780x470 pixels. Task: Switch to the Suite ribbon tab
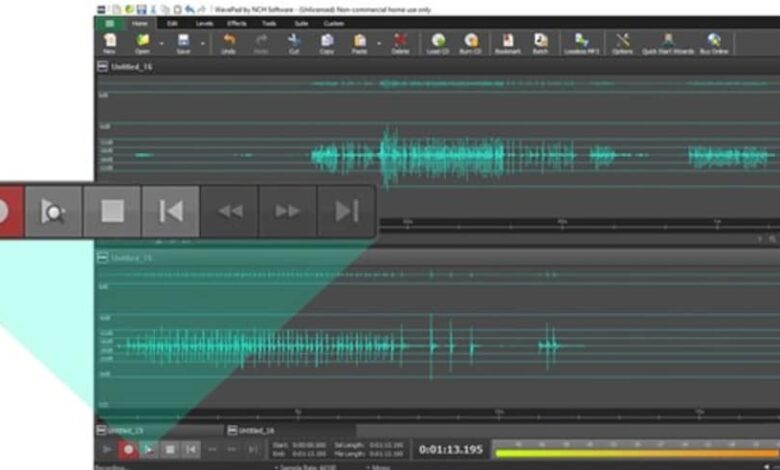click(x=301, y=23)
